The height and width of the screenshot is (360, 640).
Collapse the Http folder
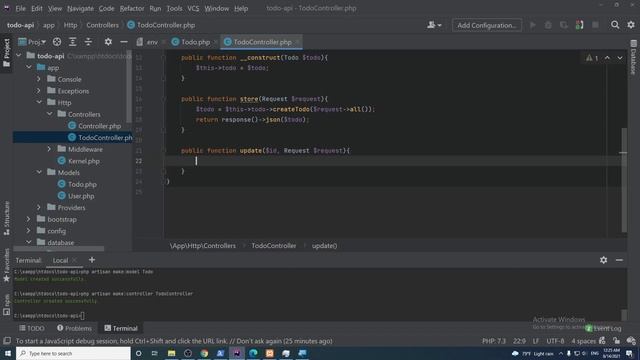(x=39, y=102)
